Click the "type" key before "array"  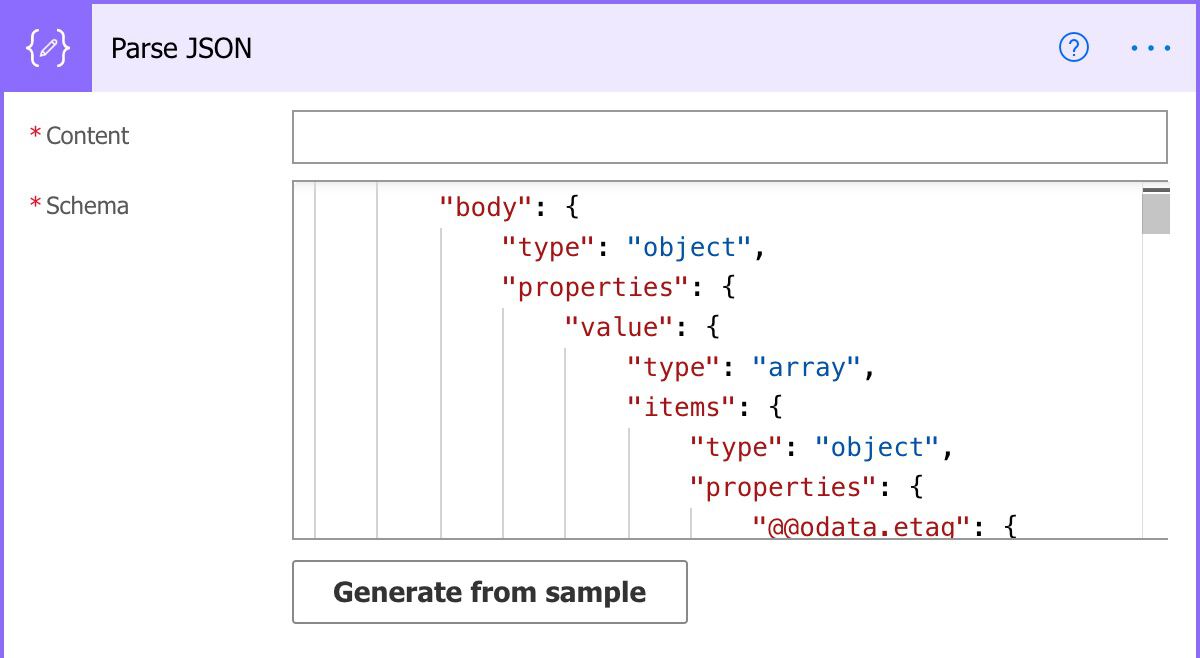[x=672, y=368]
